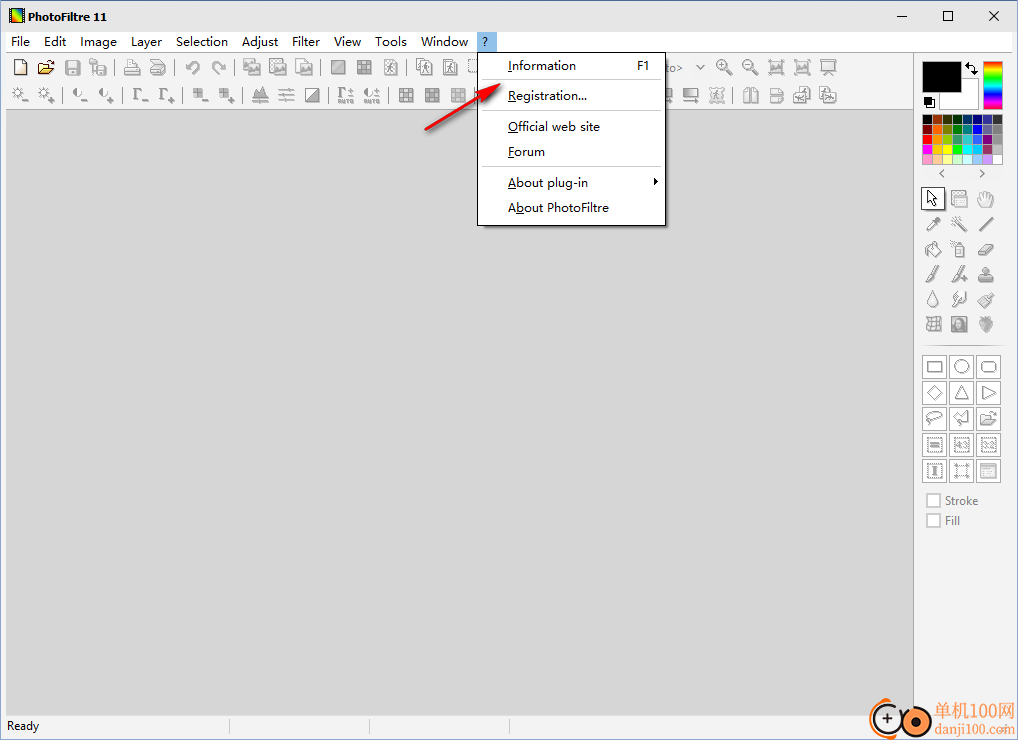This screenshot has width=1018, height=740.
Task: Select the Eraser tool
Action: tap(986, 249)
